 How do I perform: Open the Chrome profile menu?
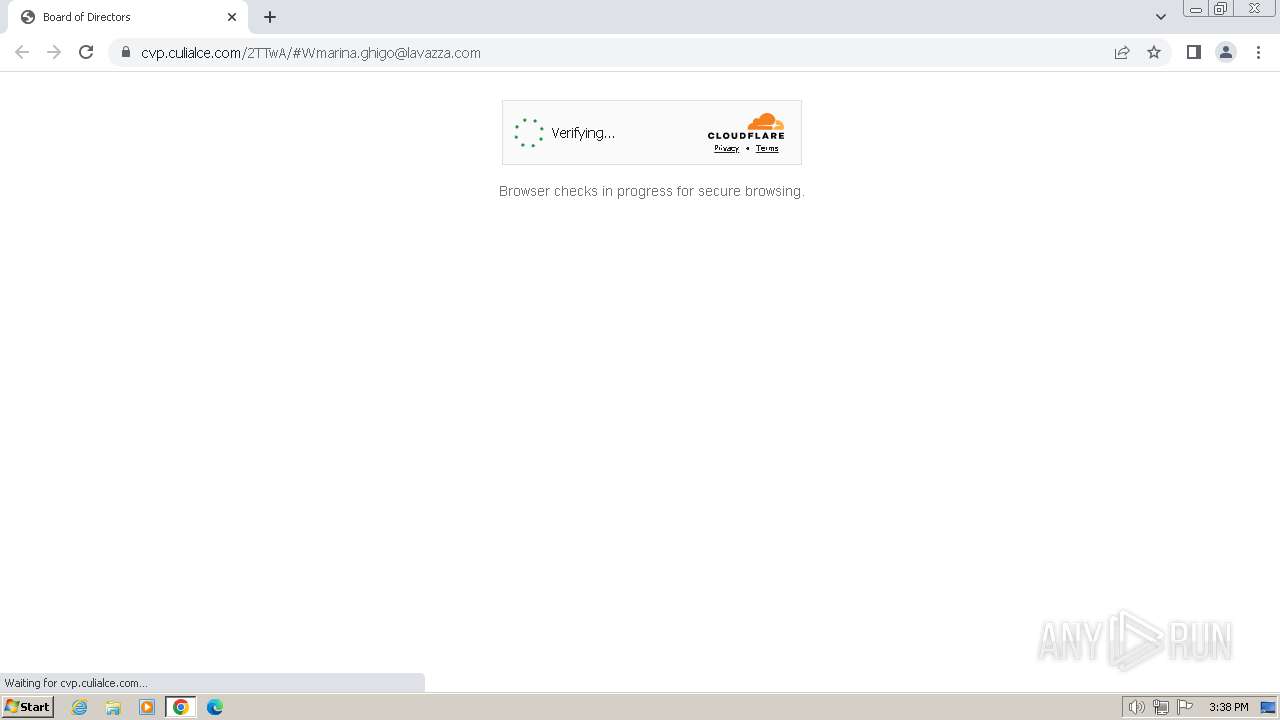1225,52
